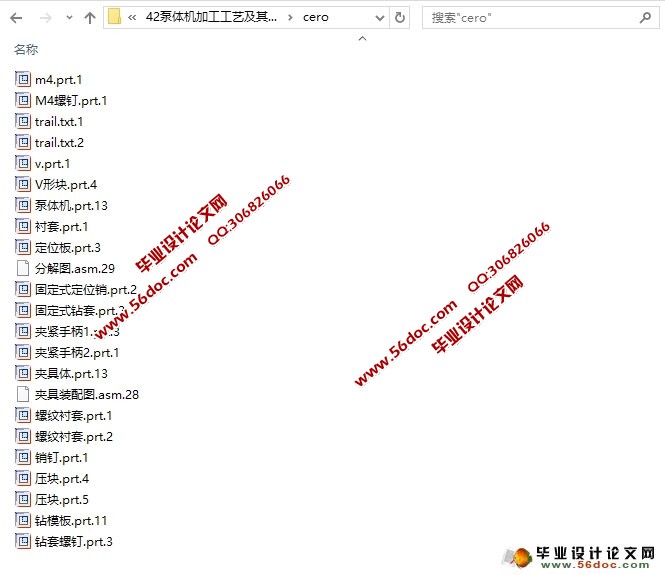Click the file name trail.txt.2
The width and height of the screenshot is (665, 575).
coord(59,143)
